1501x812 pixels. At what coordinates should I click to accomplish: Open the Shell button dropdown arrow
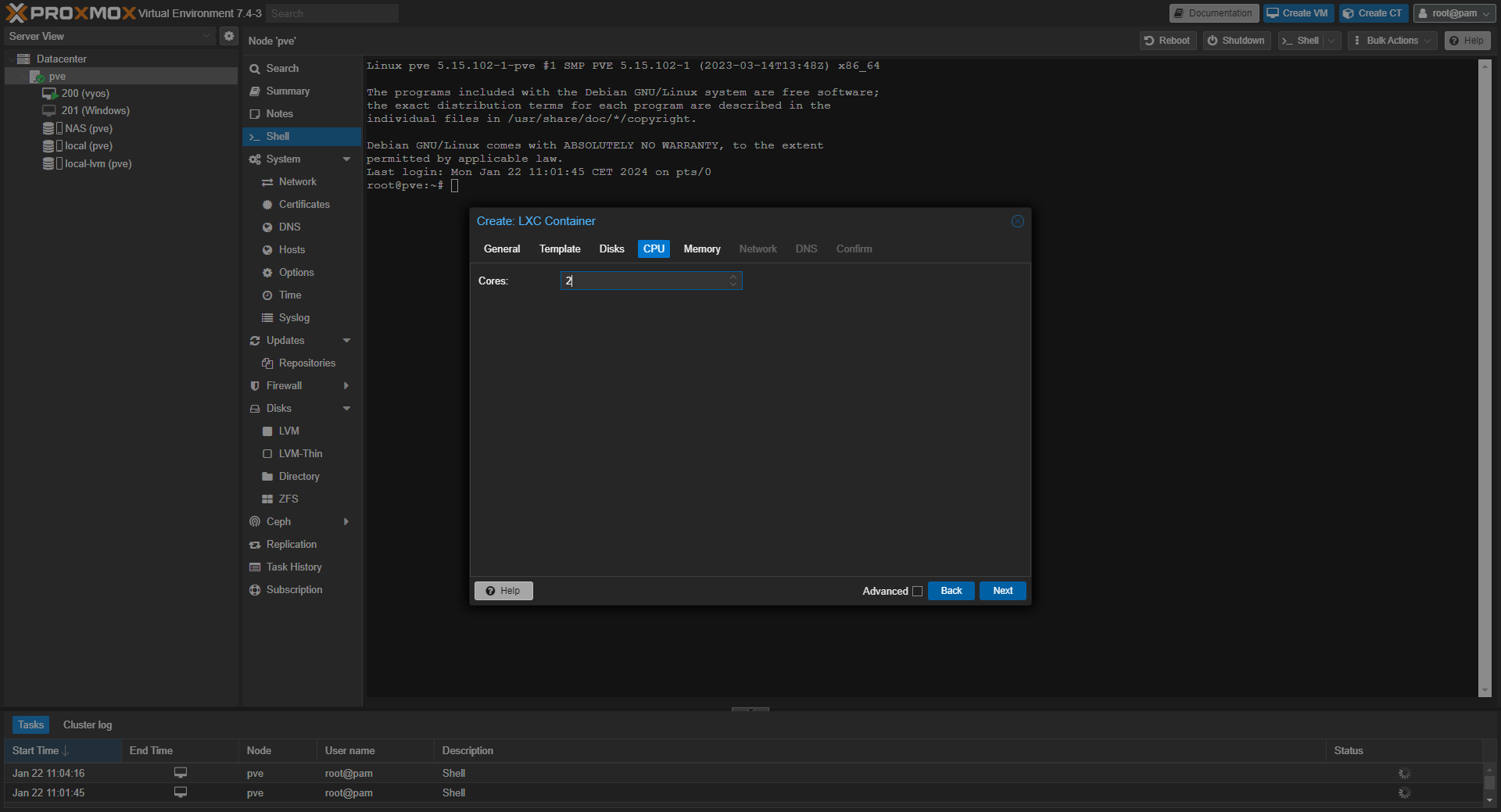(1331, 41)
